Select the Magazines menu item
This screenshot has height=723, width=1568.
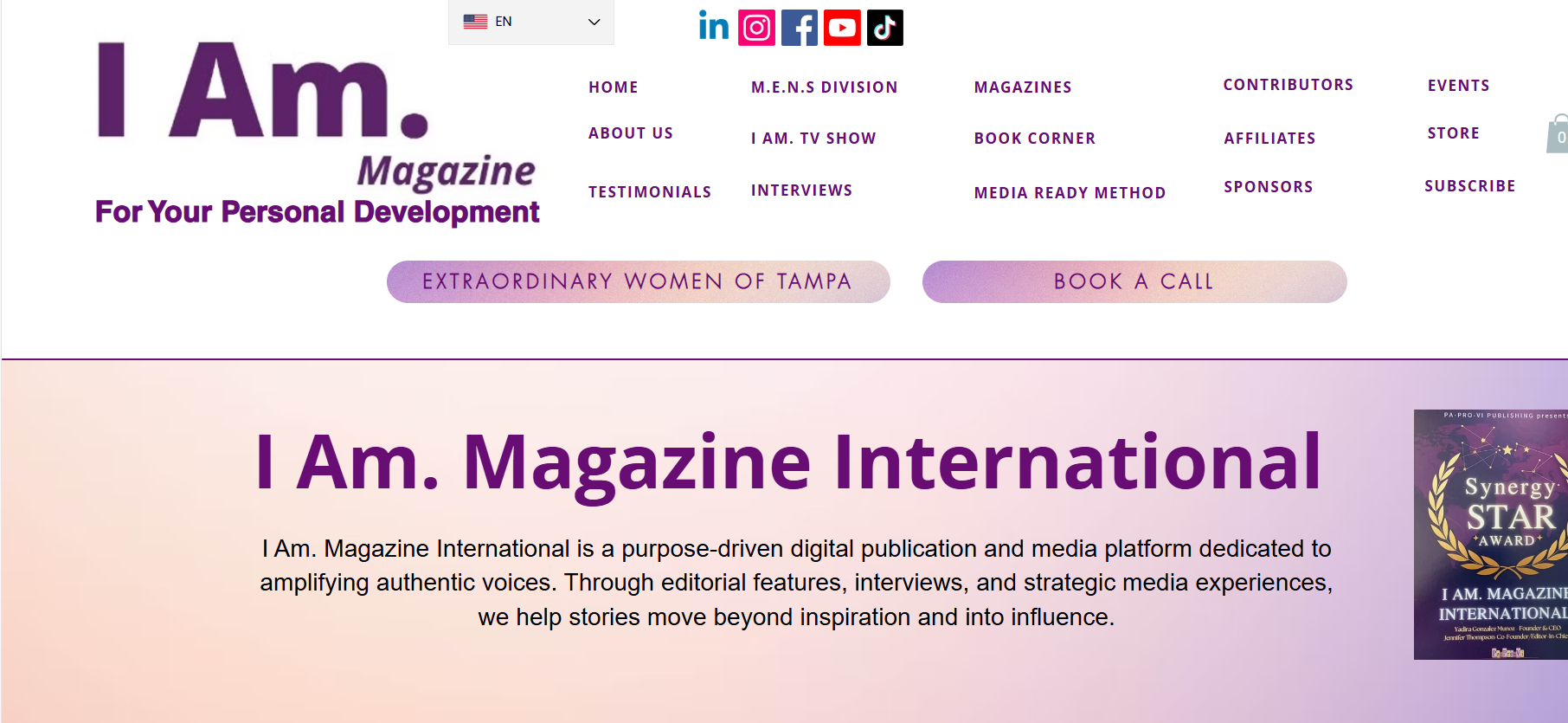pyautogui.click(x=1023, y=87)
